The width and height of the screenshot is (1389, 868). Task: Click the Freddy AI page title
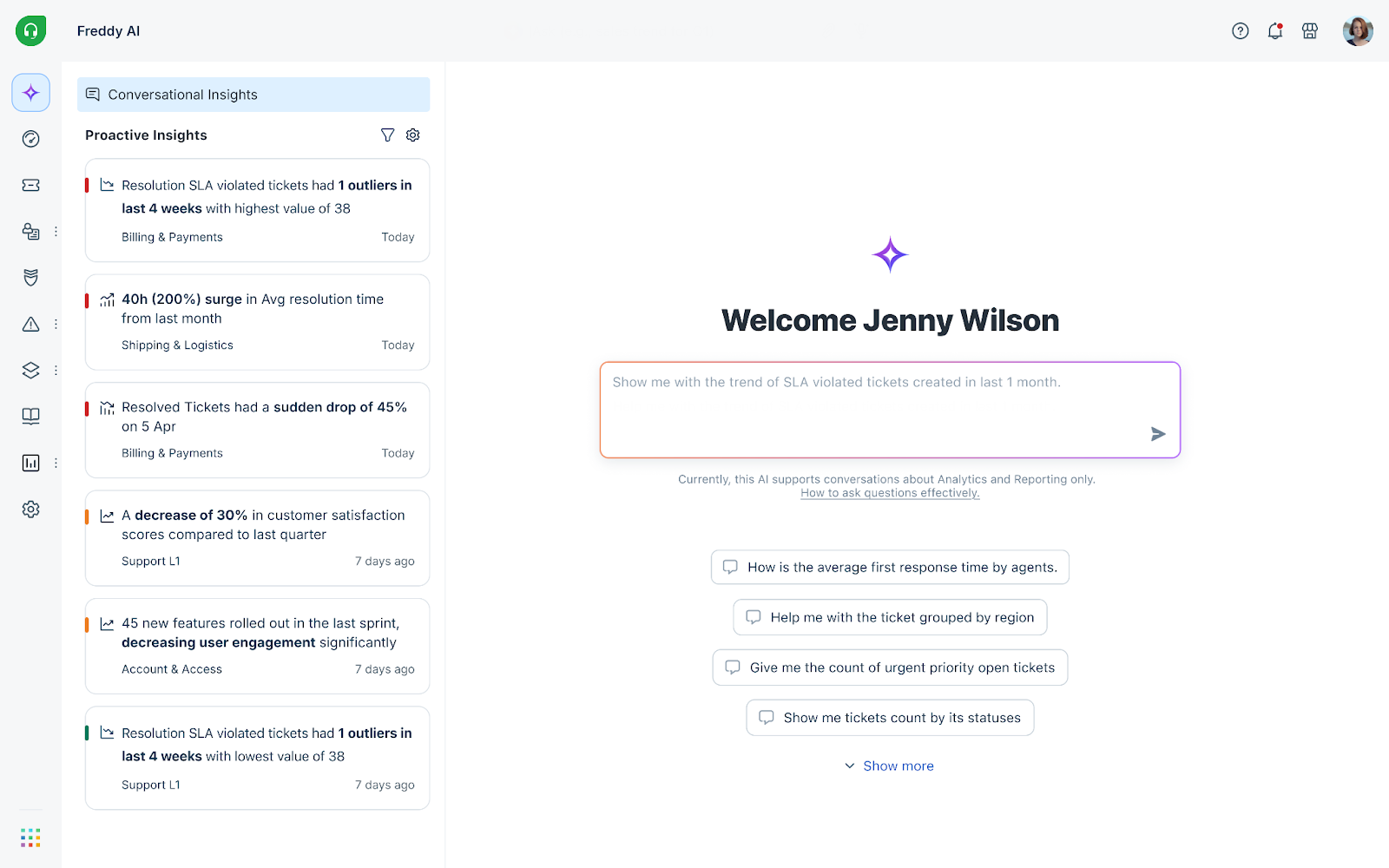pyautogui.click(x=109, y=31)
